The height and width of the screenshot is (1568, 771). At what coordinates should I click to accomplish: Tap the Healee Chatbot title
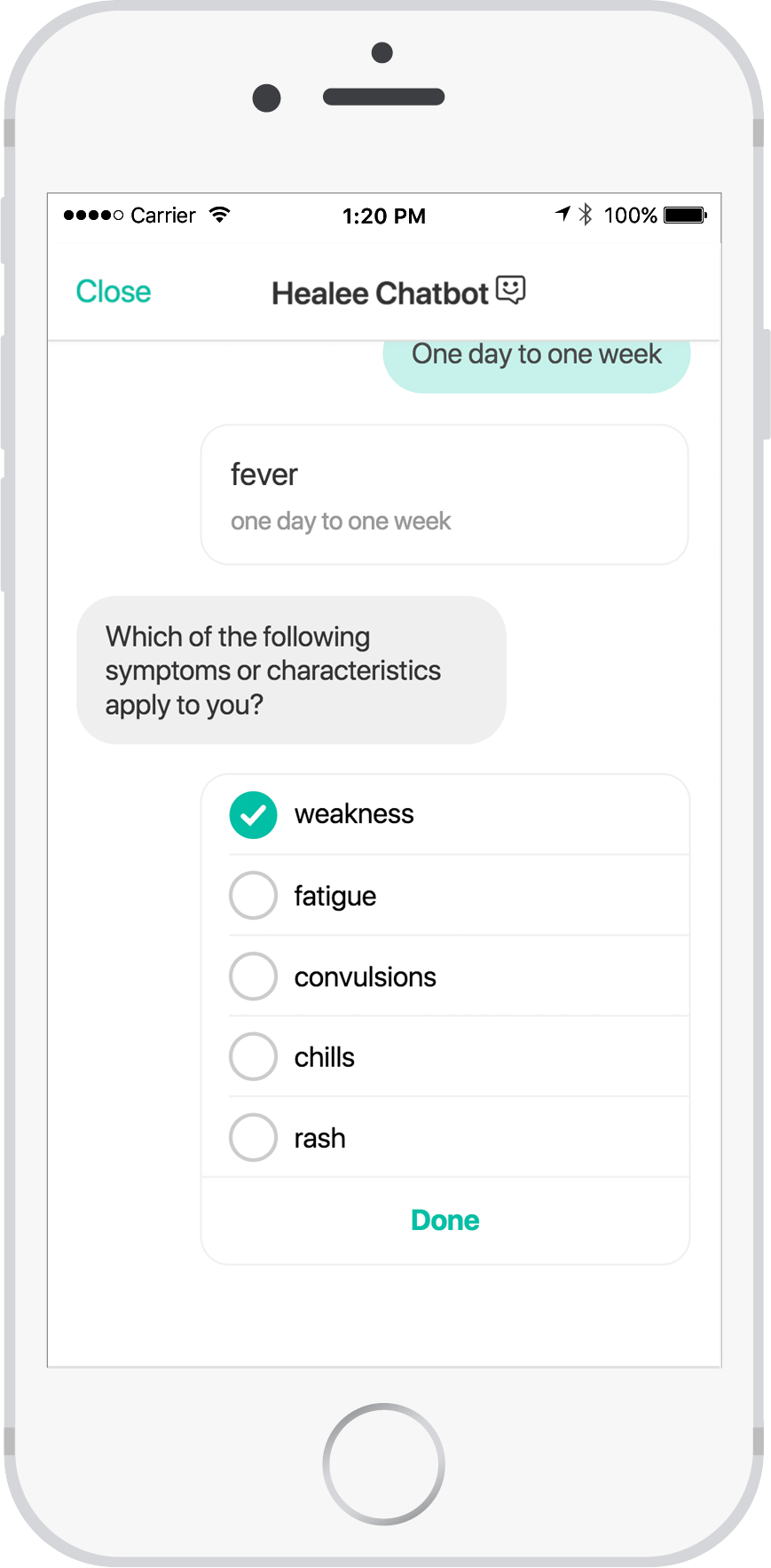[380, 294]
